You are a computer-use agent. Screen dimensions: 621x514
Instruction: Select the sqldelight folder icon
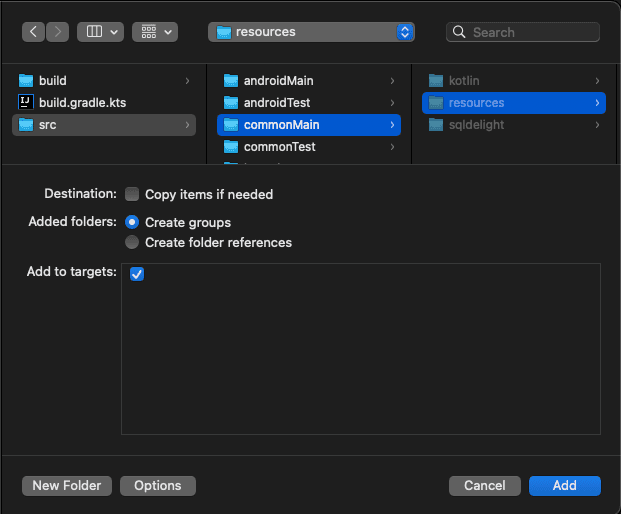point(435,125)
